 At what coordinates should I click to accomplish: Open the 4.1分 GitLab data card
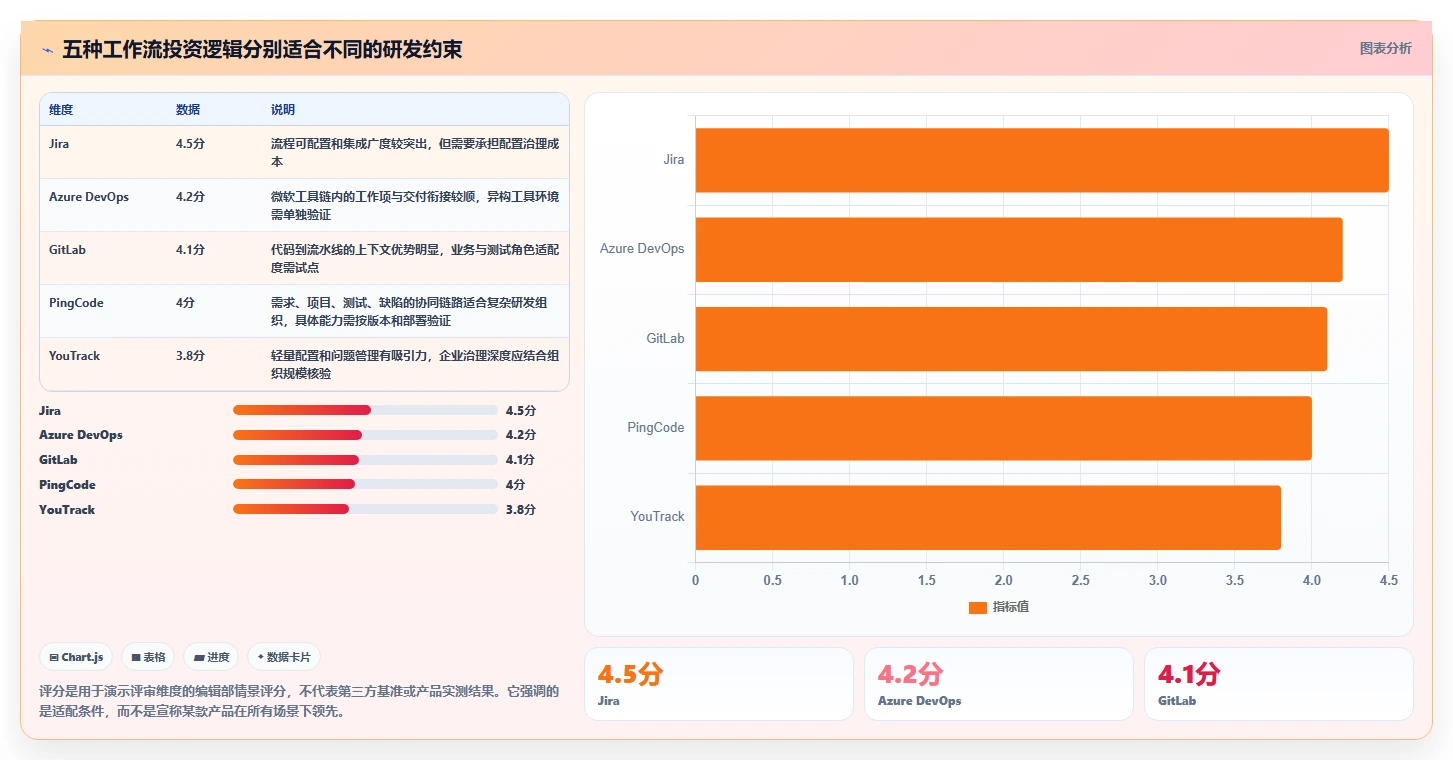(1279, 684)
